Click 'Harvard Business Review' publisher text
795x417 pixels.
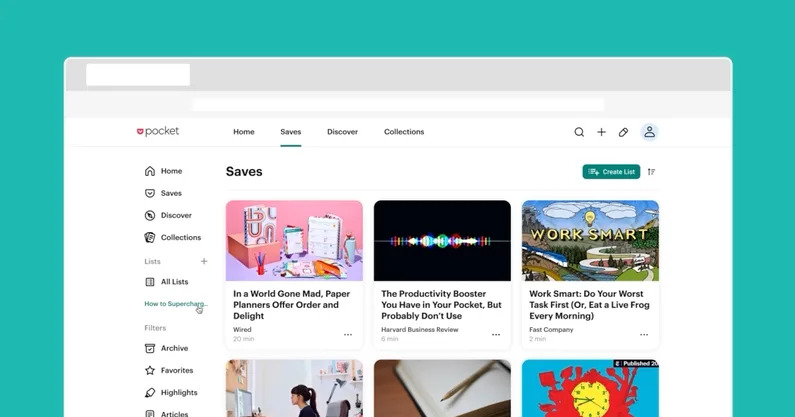420,330
